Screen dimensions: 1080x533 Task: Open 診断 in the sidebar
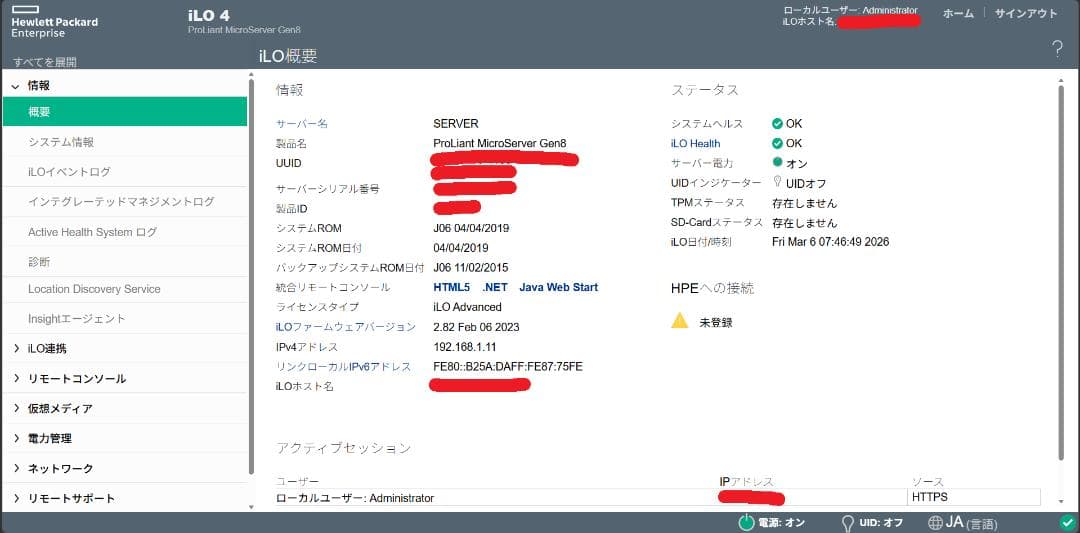[125, 262]
